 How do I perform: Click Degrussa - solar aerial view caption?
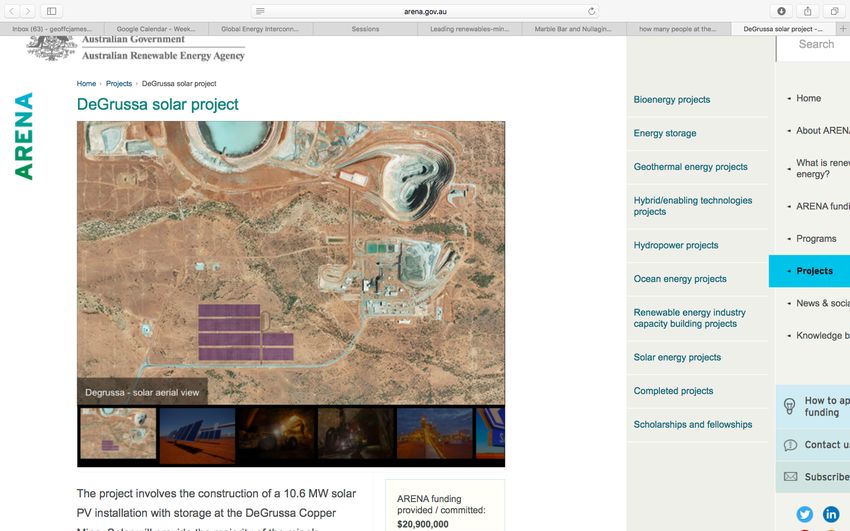pos(142,392)
